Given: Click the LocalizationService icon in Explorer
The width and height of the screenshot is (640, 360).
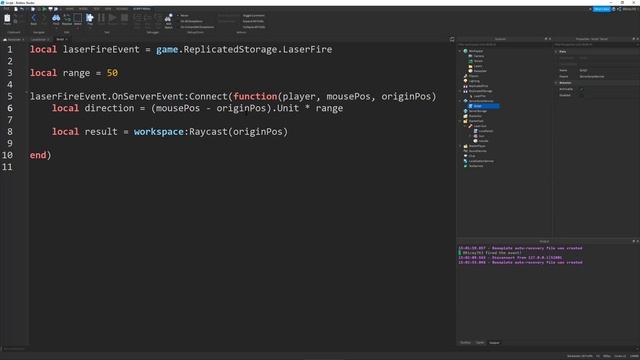Looking at the screenshot, I should (465, 161).
